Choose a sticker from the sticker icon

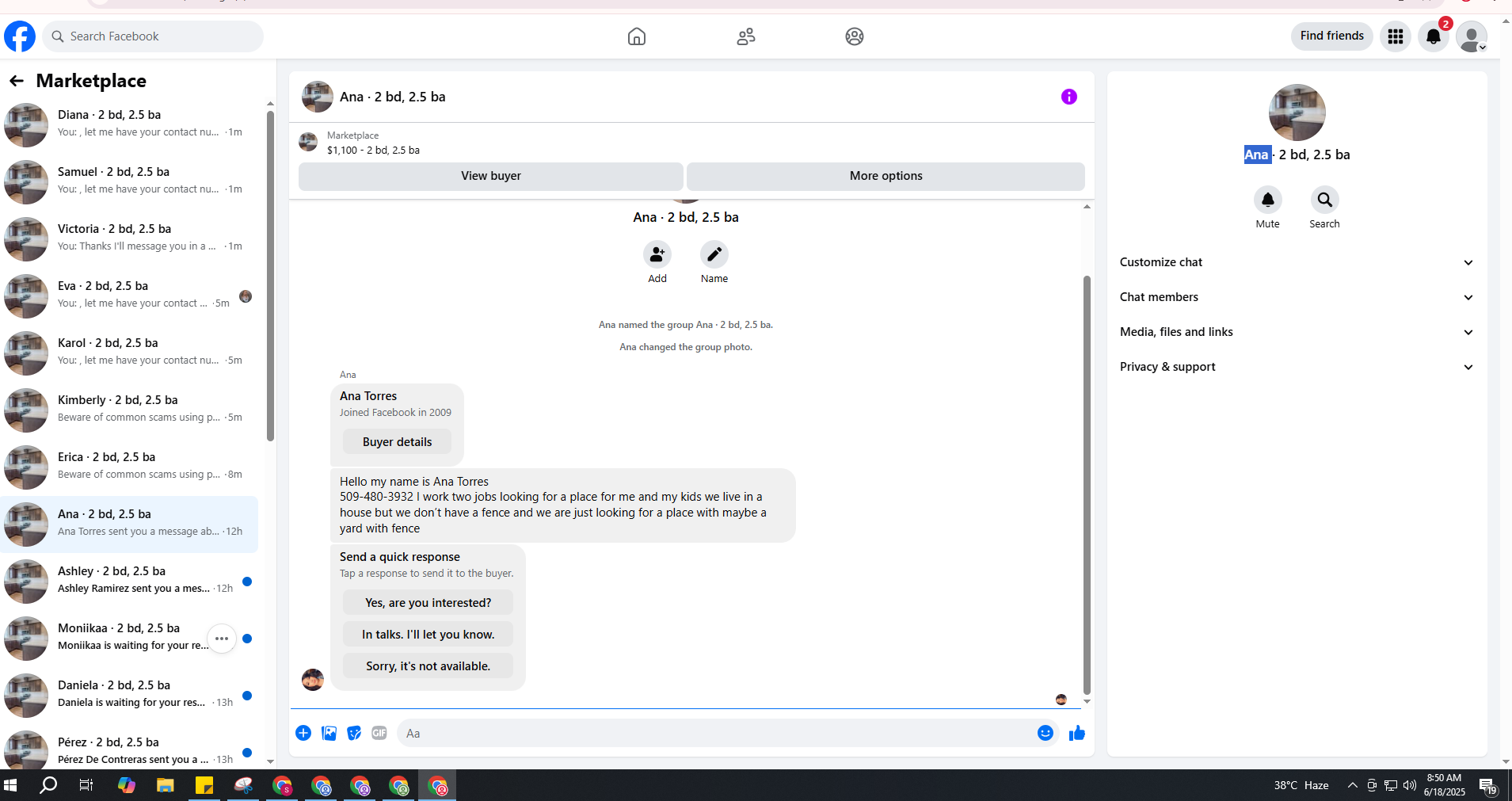pos(354,733)
